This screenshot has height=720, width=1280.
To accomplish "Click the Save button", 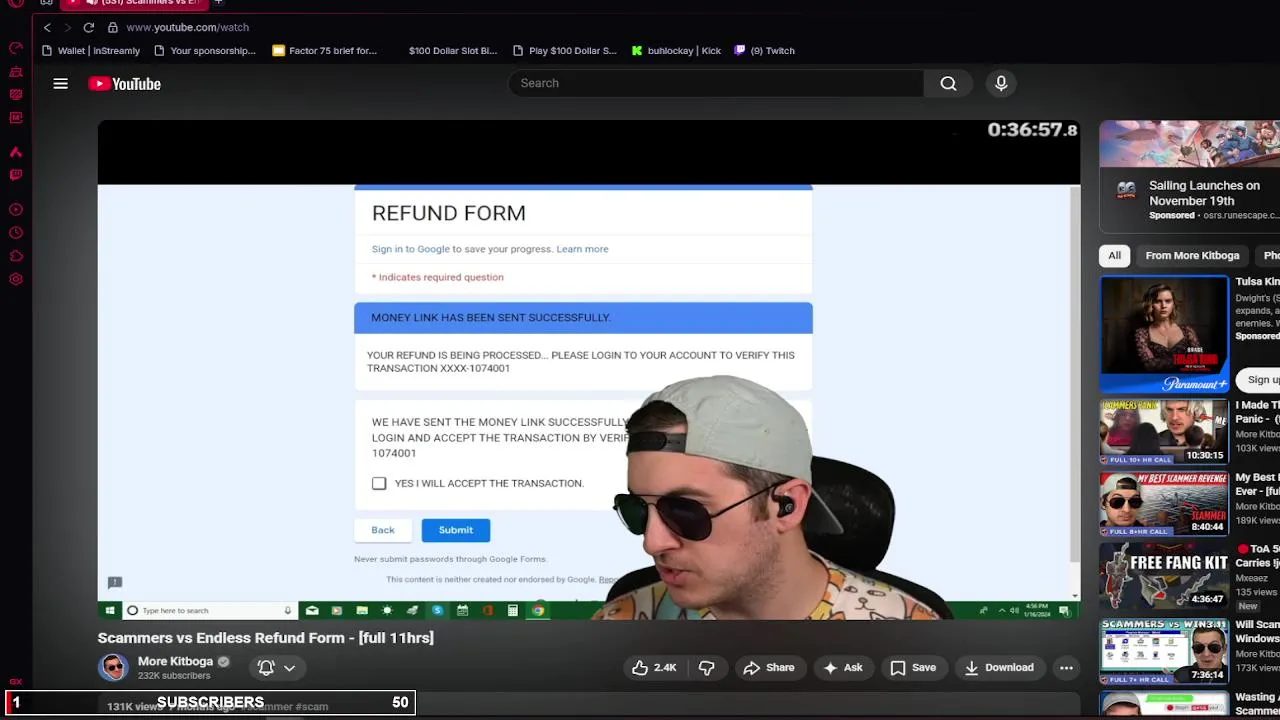I will (913, 668).
